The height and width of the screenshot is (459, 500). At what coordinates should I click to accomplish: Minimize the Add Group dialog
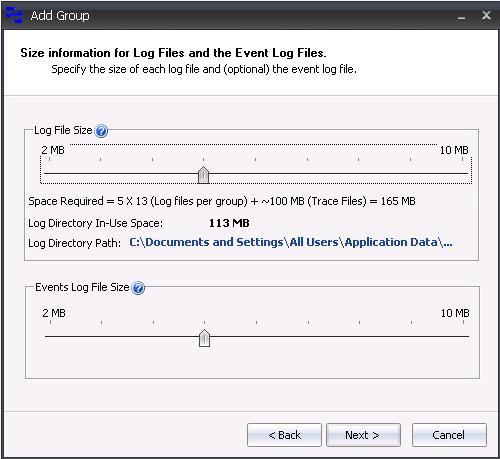(x=461, y=17)
